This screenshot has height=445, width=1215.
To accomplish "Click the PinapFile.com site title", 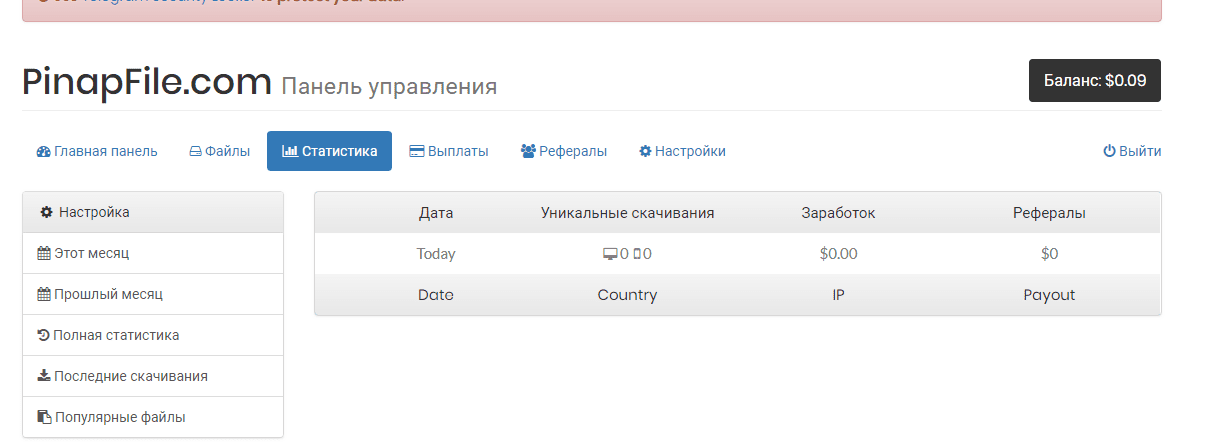I will coord(147,82).
